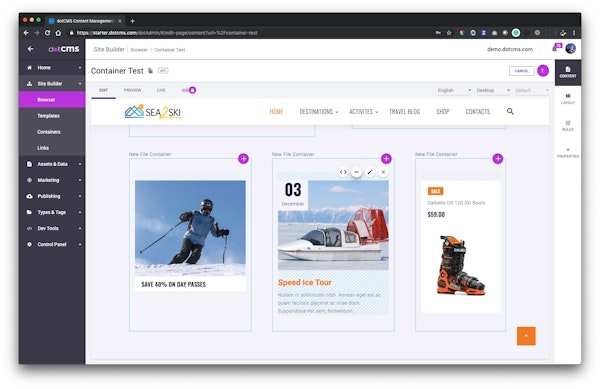Add content to the ski boots container

[498, 159]
